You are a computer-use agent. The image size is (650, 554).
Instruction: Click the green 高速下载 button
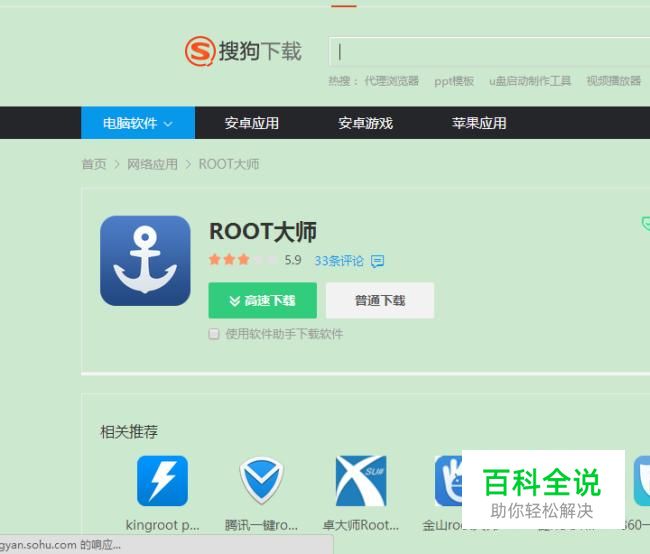point(262,300)
